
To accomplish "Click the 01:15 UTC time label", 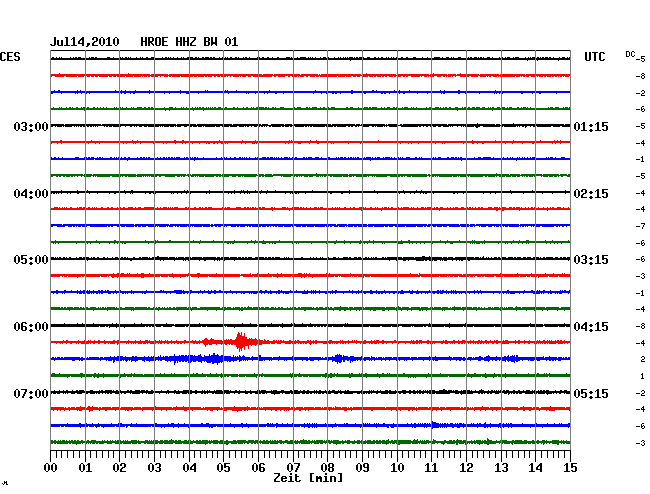I will click(591, 126).
